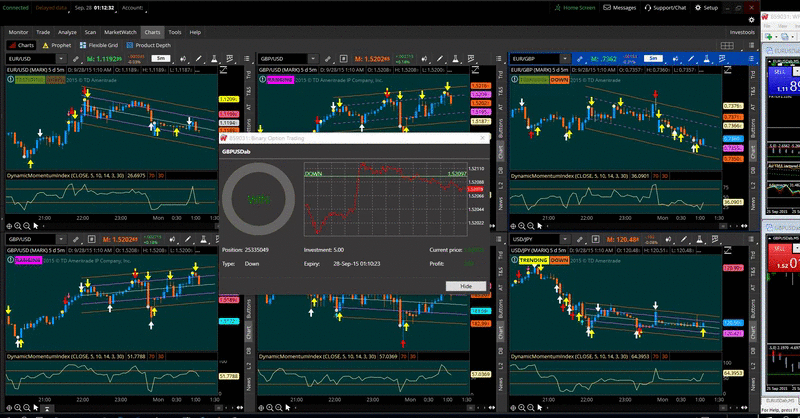Click the yellow 1.1209 price bubble on EUR/USD
The height and width of the screenshot is (418, 800).
pyautogui.click(x=229, y=99)
